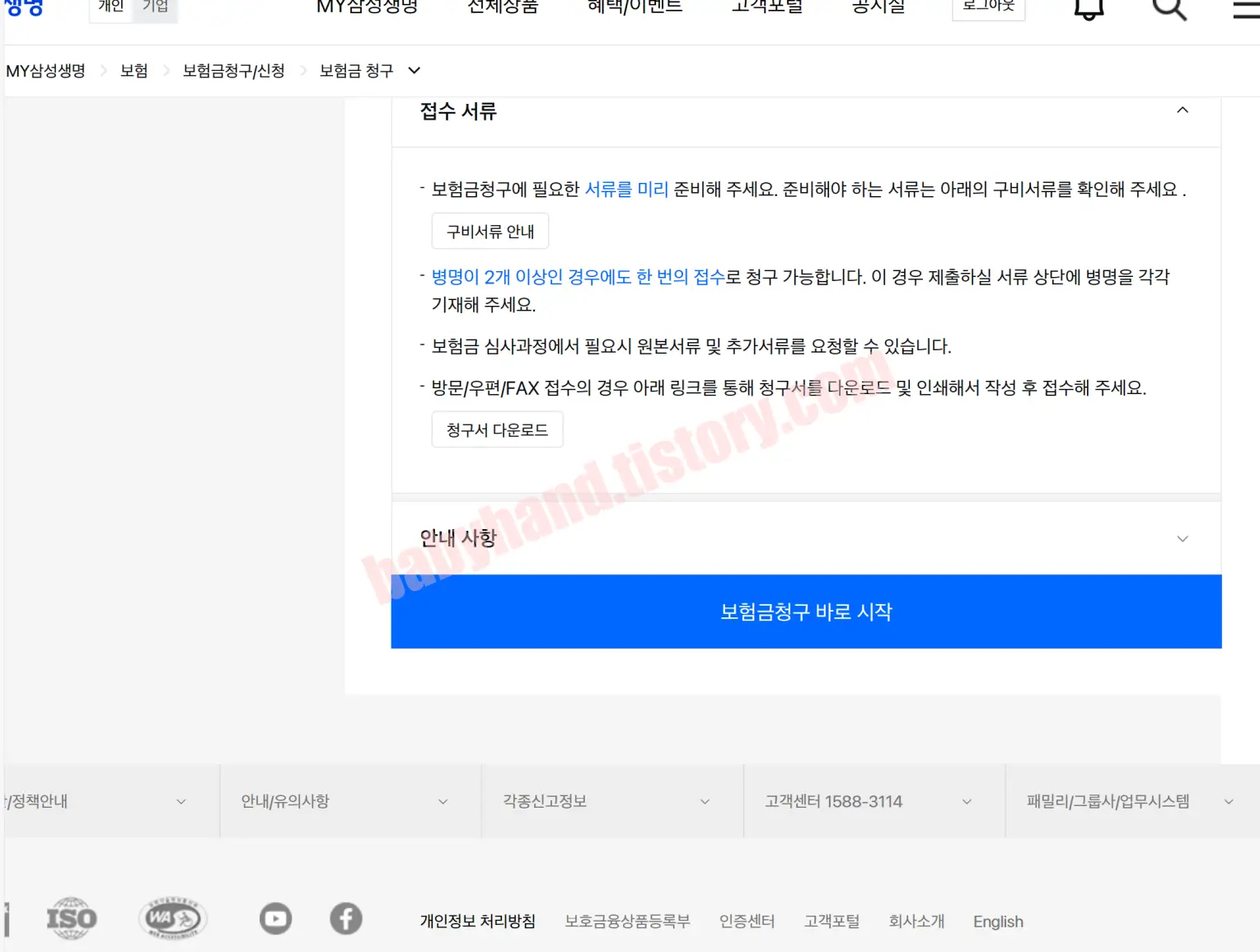The image size is (1260, 952).
Task: Collapse the 접수 서류 section
Action: click(x=1183, y=110)
